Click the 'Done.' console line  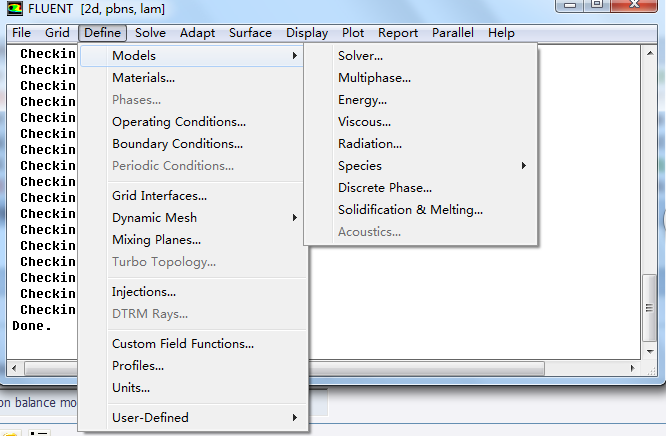pyautogui.click(x=32, y=326)
